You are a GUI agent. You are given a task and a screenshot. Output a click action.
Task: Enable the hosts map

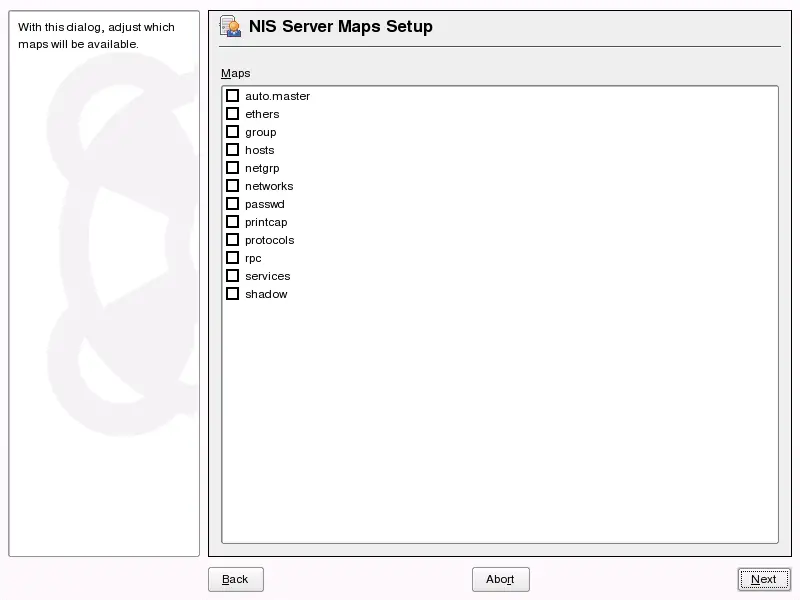pyautogui.click(x=232, y=149)
